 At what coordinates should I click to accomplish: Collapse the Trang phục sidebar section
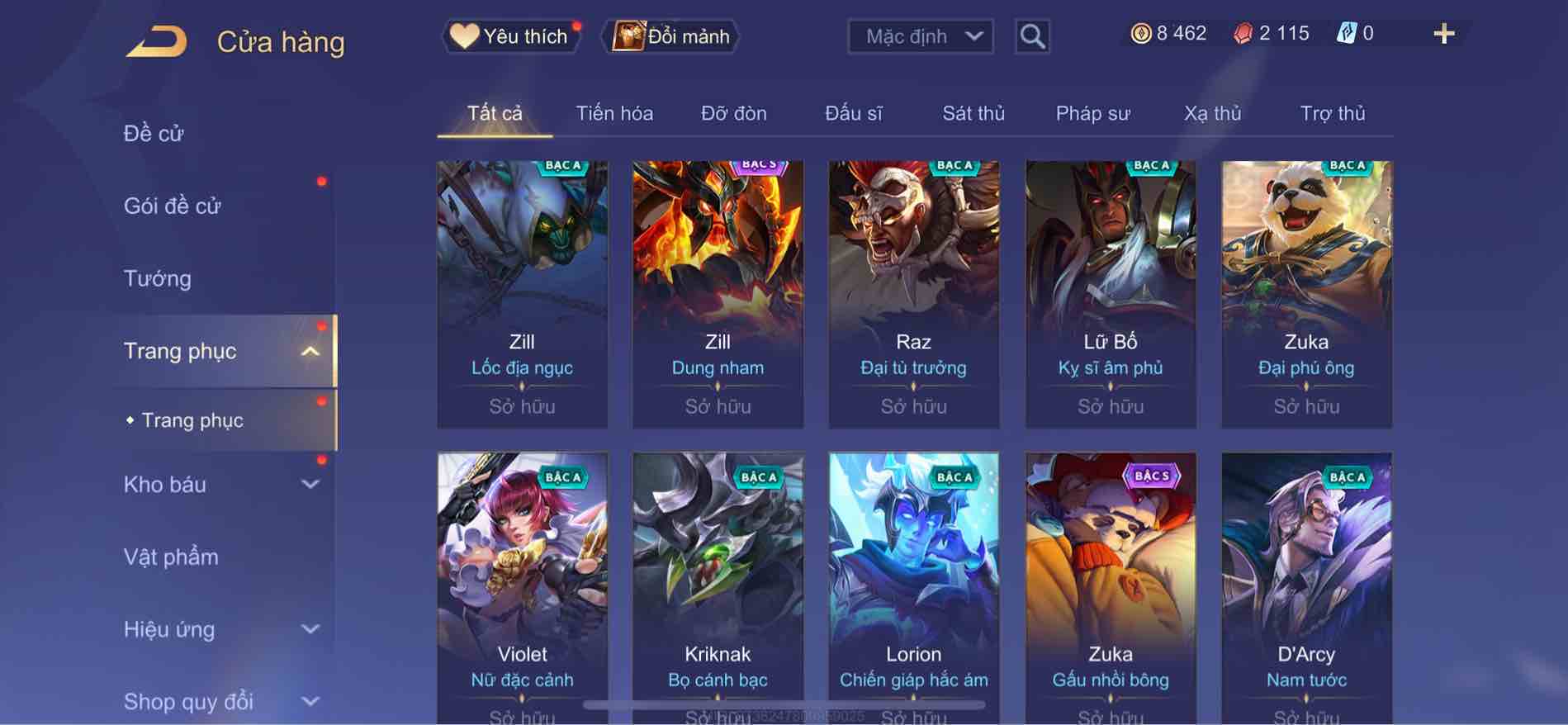310,352
